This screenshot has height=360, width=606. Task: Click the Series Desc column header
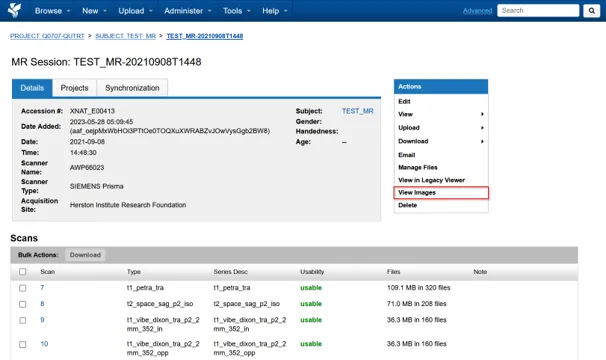[230, 272]
